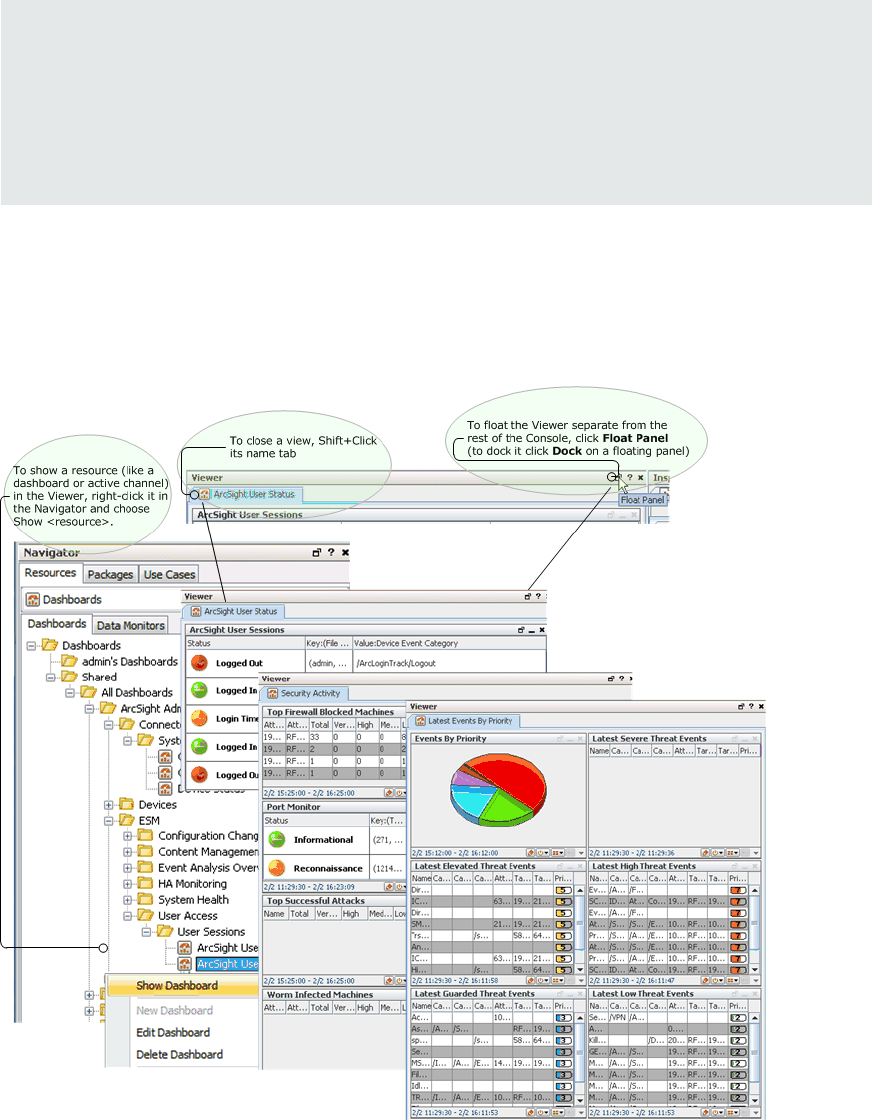Minimize the ArcSight User Sessions data monitor
Viewport: 872px width, 1120px height.
(x=531, y=630)
